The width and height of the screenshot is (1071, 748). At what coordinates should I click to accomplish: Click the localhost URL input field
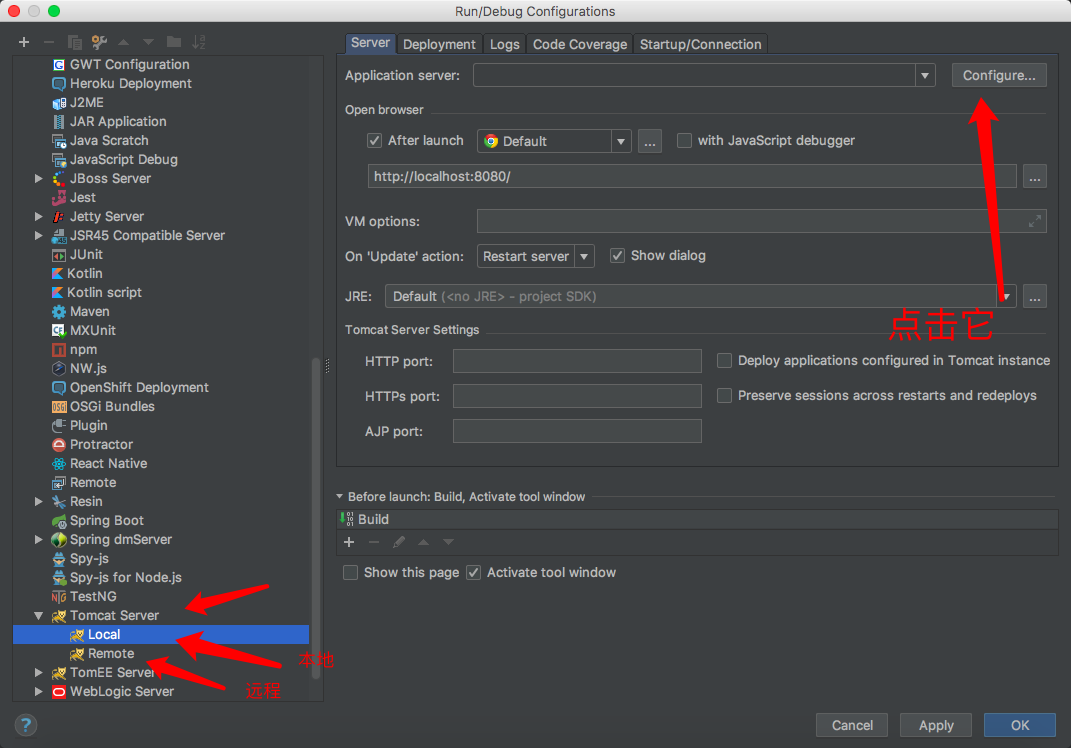692,176
